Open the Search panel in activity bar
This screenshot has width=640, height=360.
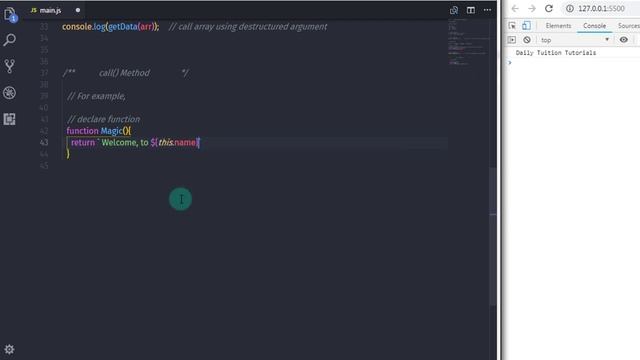point(9,40)
